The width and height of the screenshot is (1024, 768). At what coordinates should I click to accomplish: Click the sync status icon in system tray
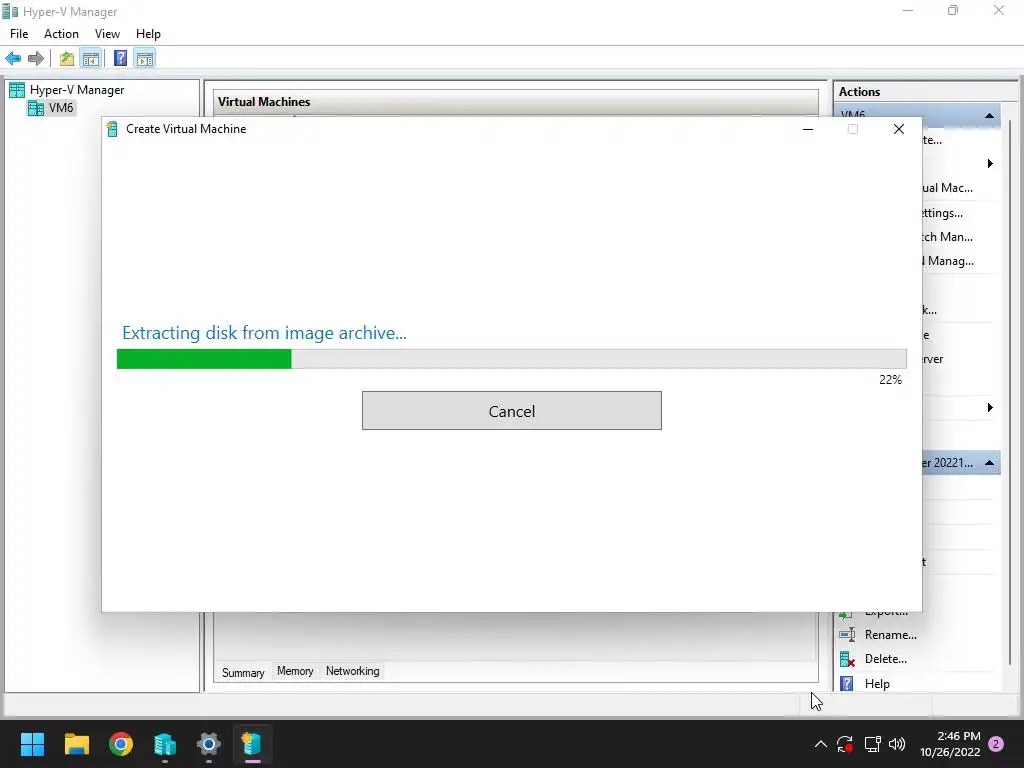coord(845,744)
